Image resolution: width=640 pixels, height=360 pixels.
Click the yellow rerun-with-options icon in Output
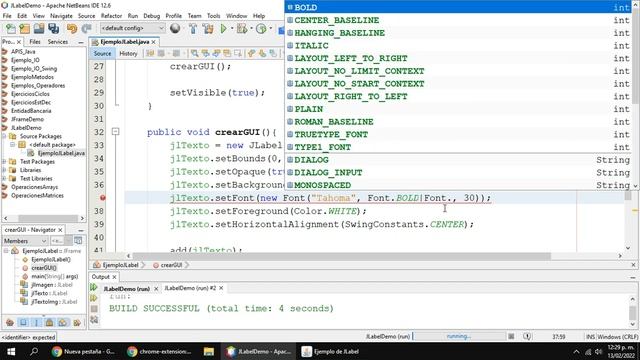click(94, 298)
